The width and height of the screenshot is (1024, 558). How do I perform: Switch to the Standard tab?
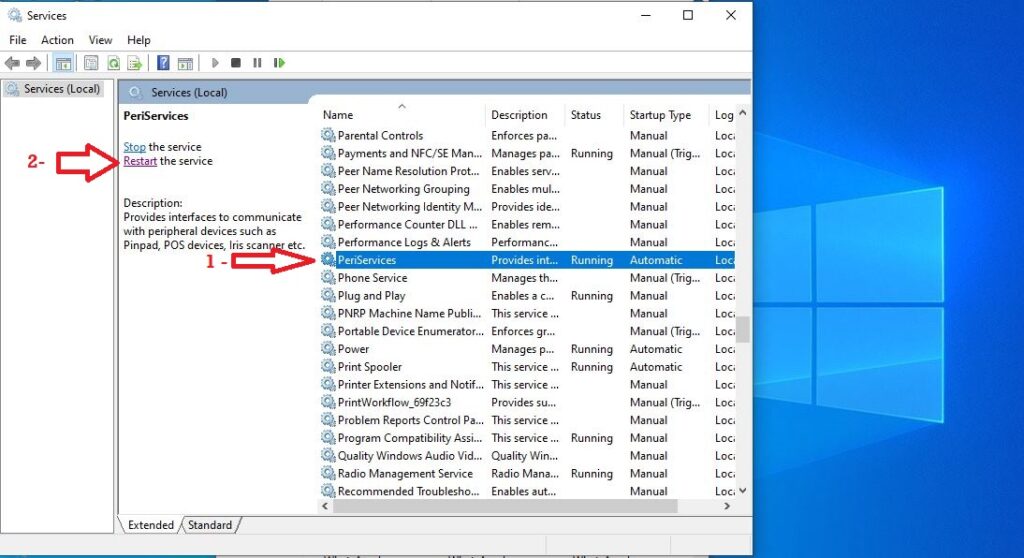coord(210,525)
